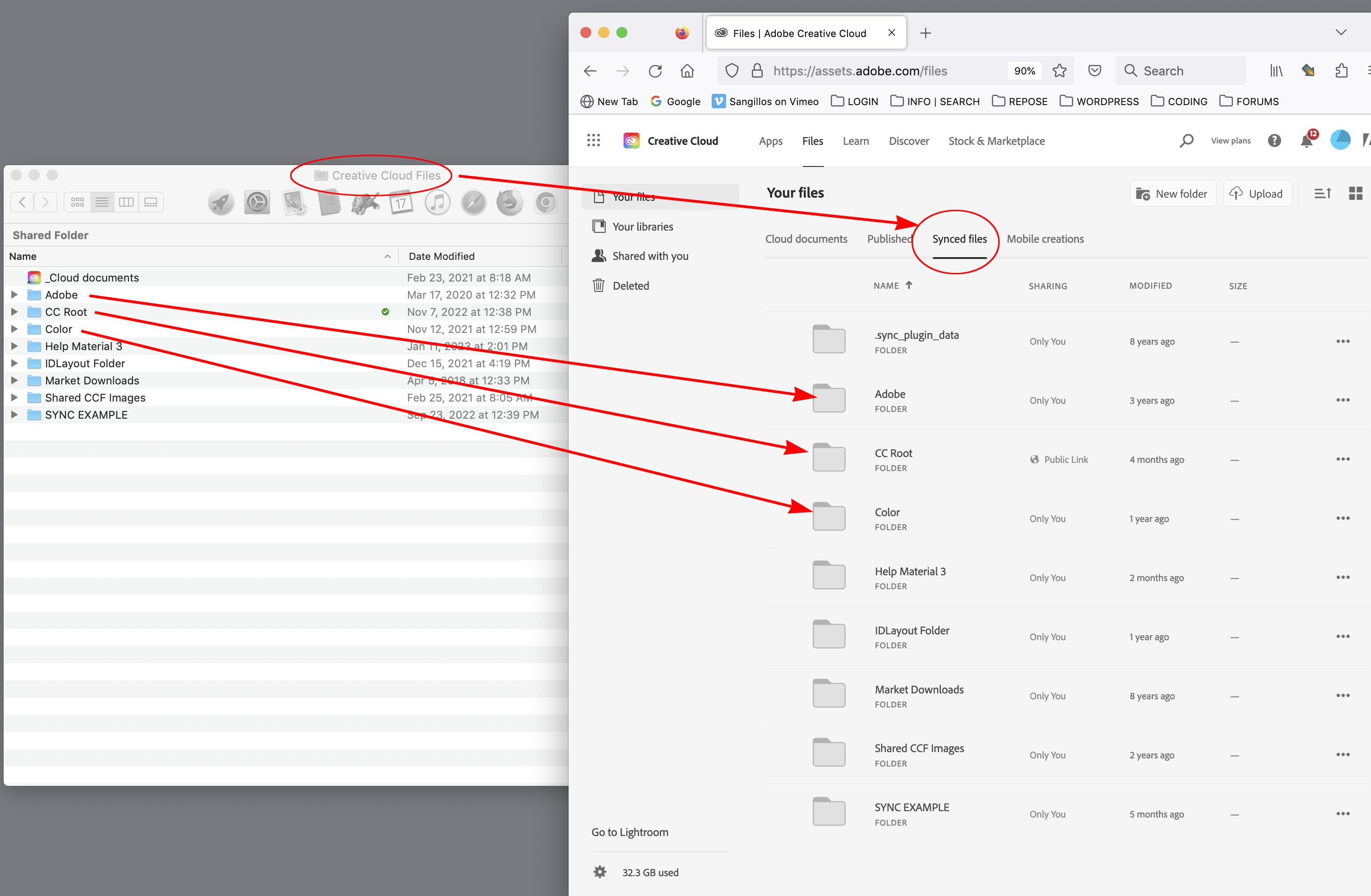Open the View plans link

1231,140
